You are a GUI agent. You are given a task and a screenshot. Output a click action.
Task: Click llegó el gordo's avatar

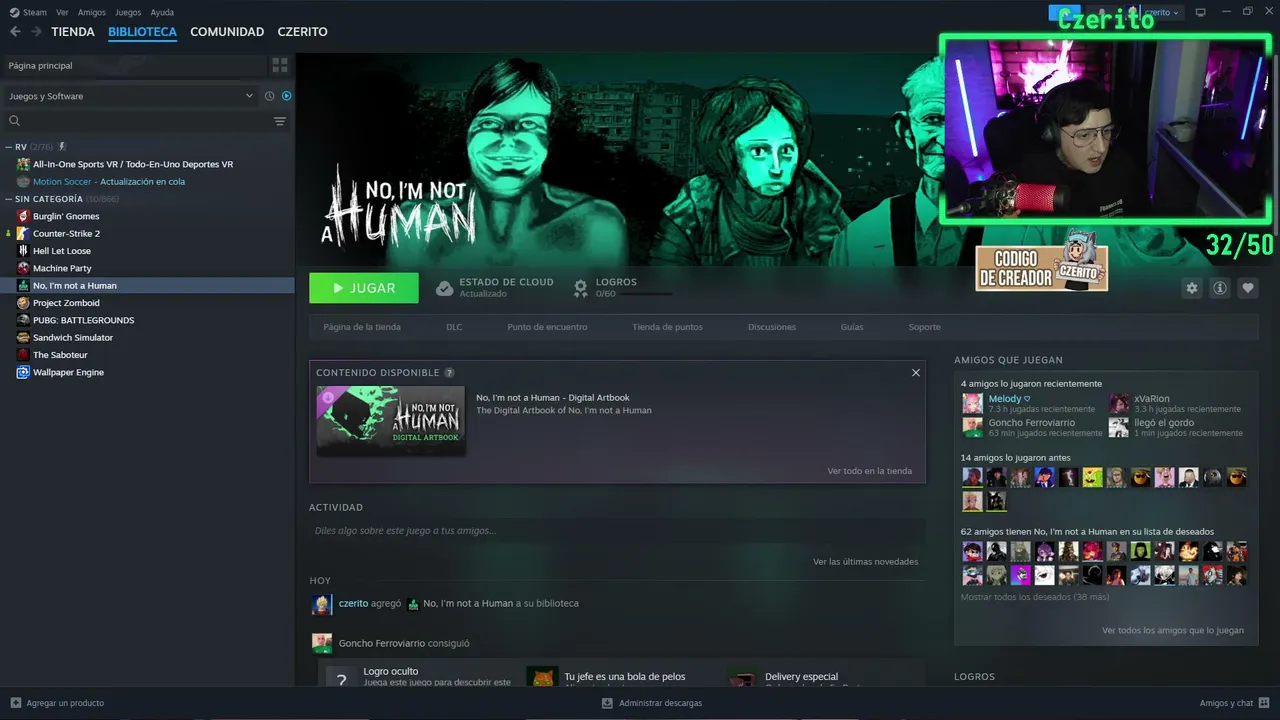click(x=1118, y=427)
